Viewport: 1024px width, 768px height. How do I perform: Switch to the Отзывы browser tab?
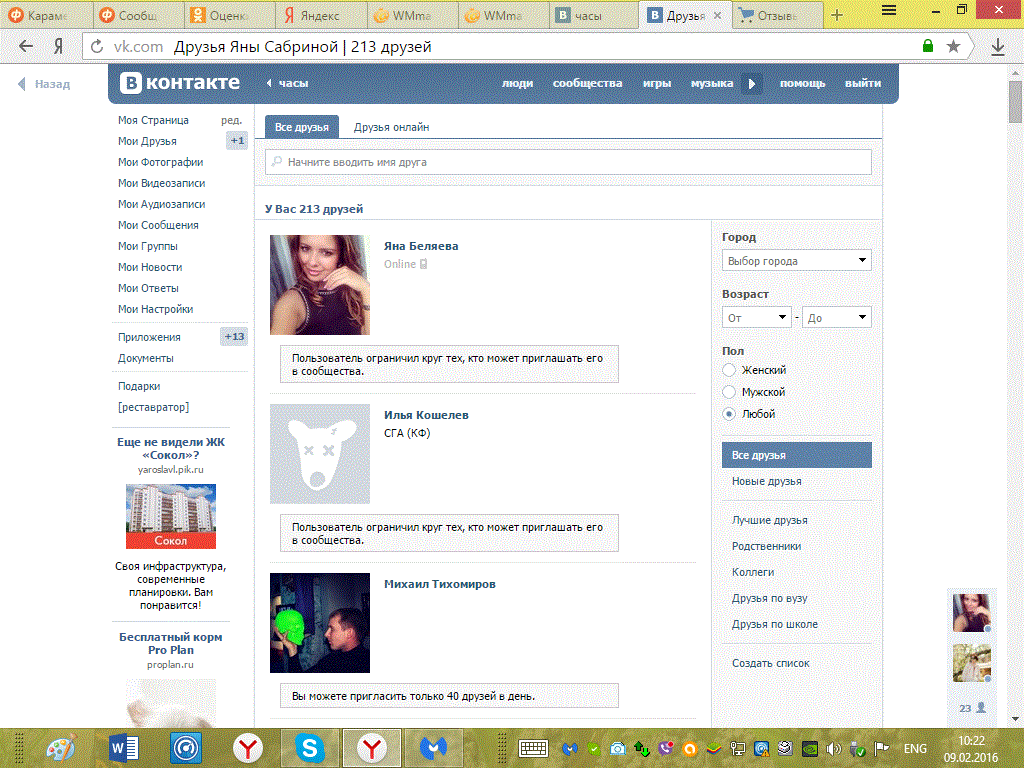tap(777, 15)
